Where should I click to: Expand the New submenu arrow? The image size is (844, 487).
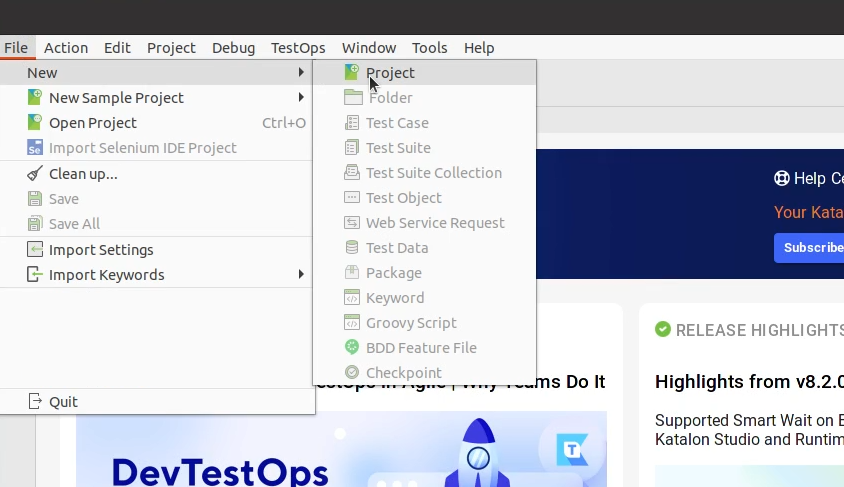coord(301,72)
